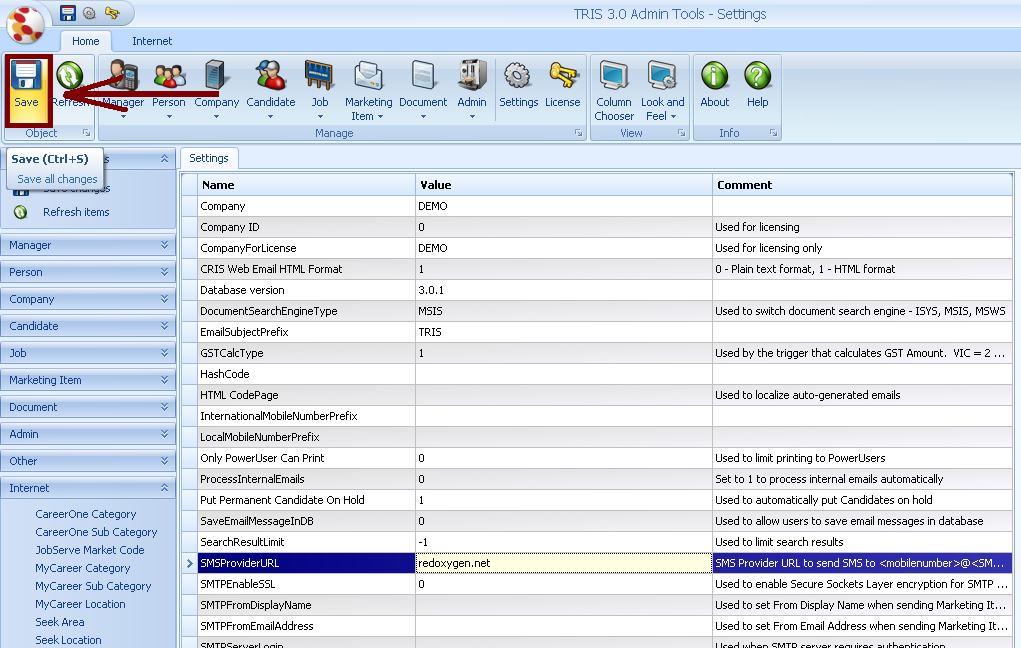
Task: Expand the Company sidebar section
Action: point(88,299)
